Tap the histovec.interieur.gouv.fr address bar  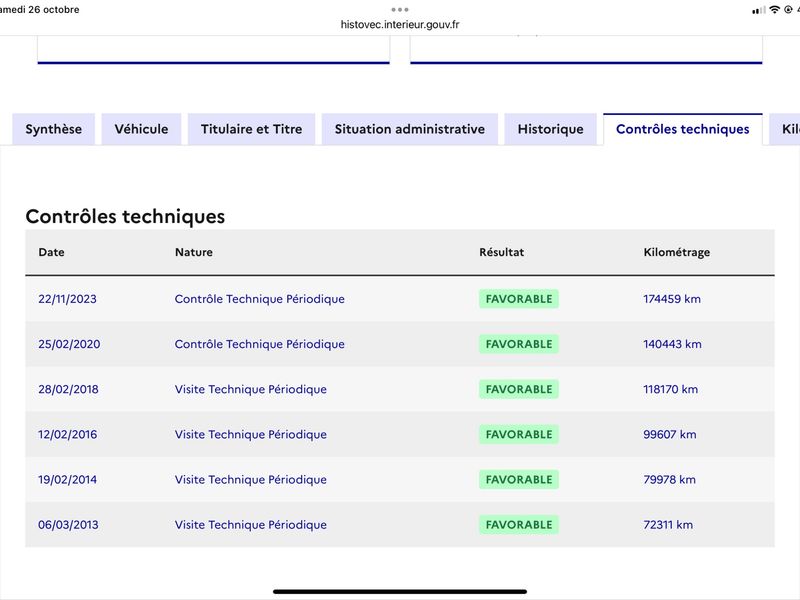[399, 24]
